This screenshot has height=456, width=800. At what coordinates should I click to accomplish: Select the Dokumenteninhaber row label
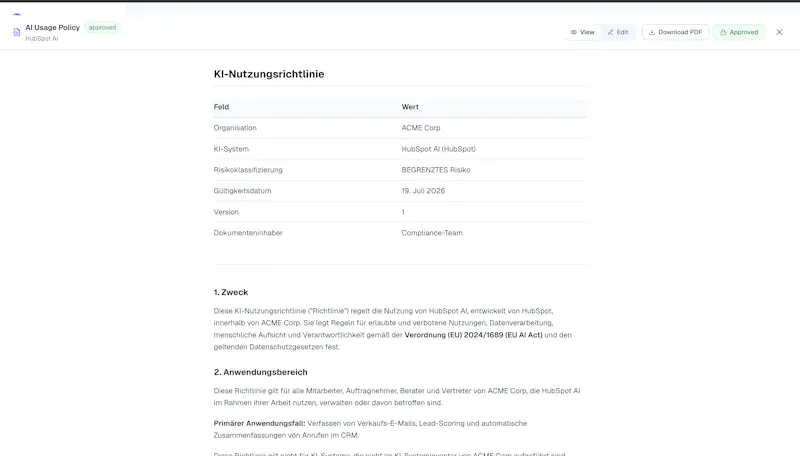coord(248,233)
